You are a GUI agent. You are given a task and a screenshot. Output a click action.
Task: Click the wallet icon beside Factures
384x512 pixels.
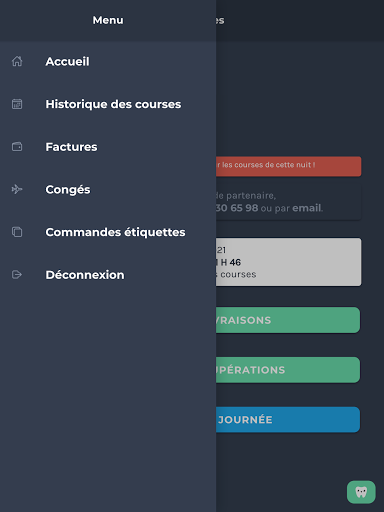[17, 147]
